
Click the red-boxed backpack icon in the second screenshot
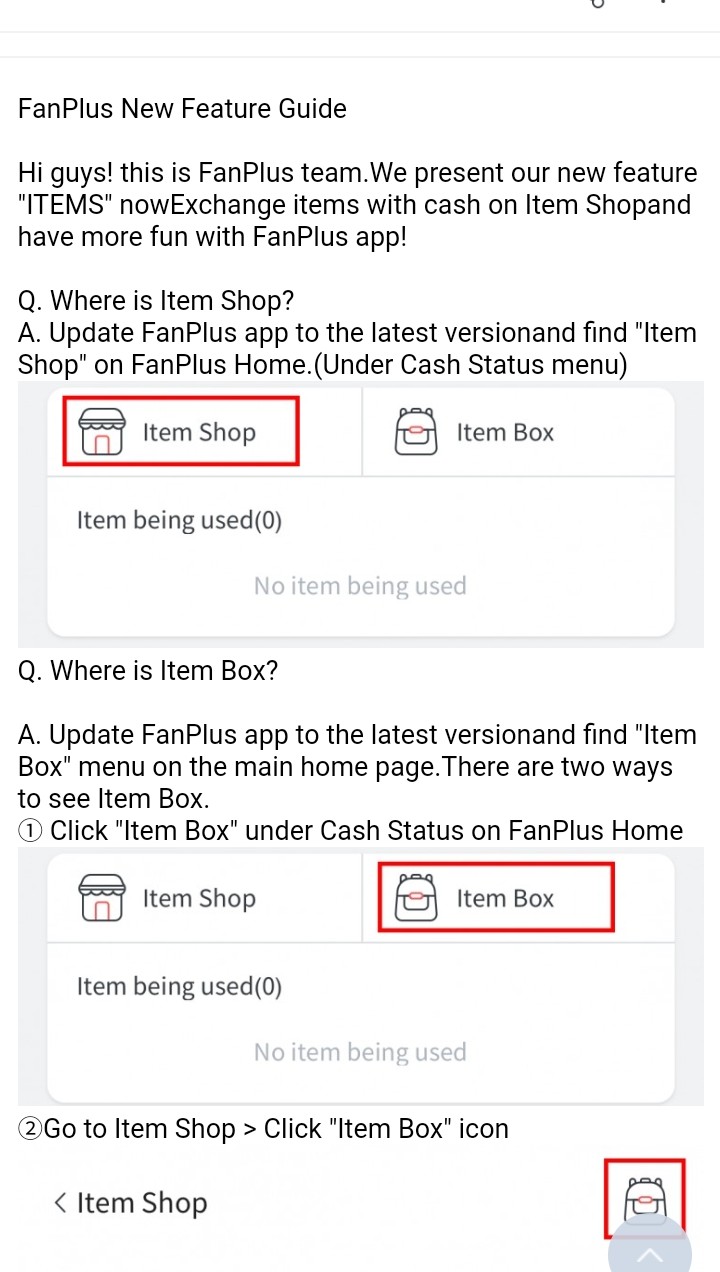(416, 898)
